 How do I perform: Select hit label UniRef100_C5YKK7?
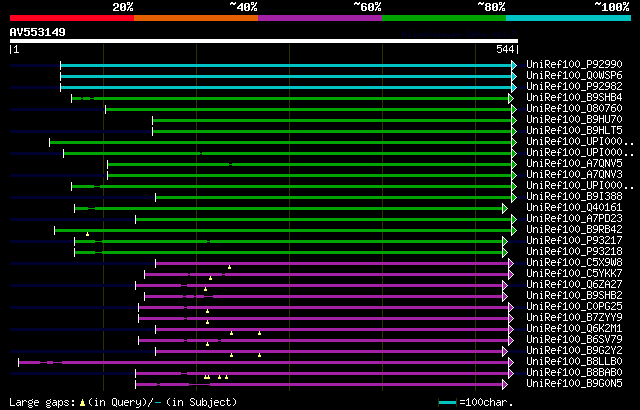click(574, 274)
